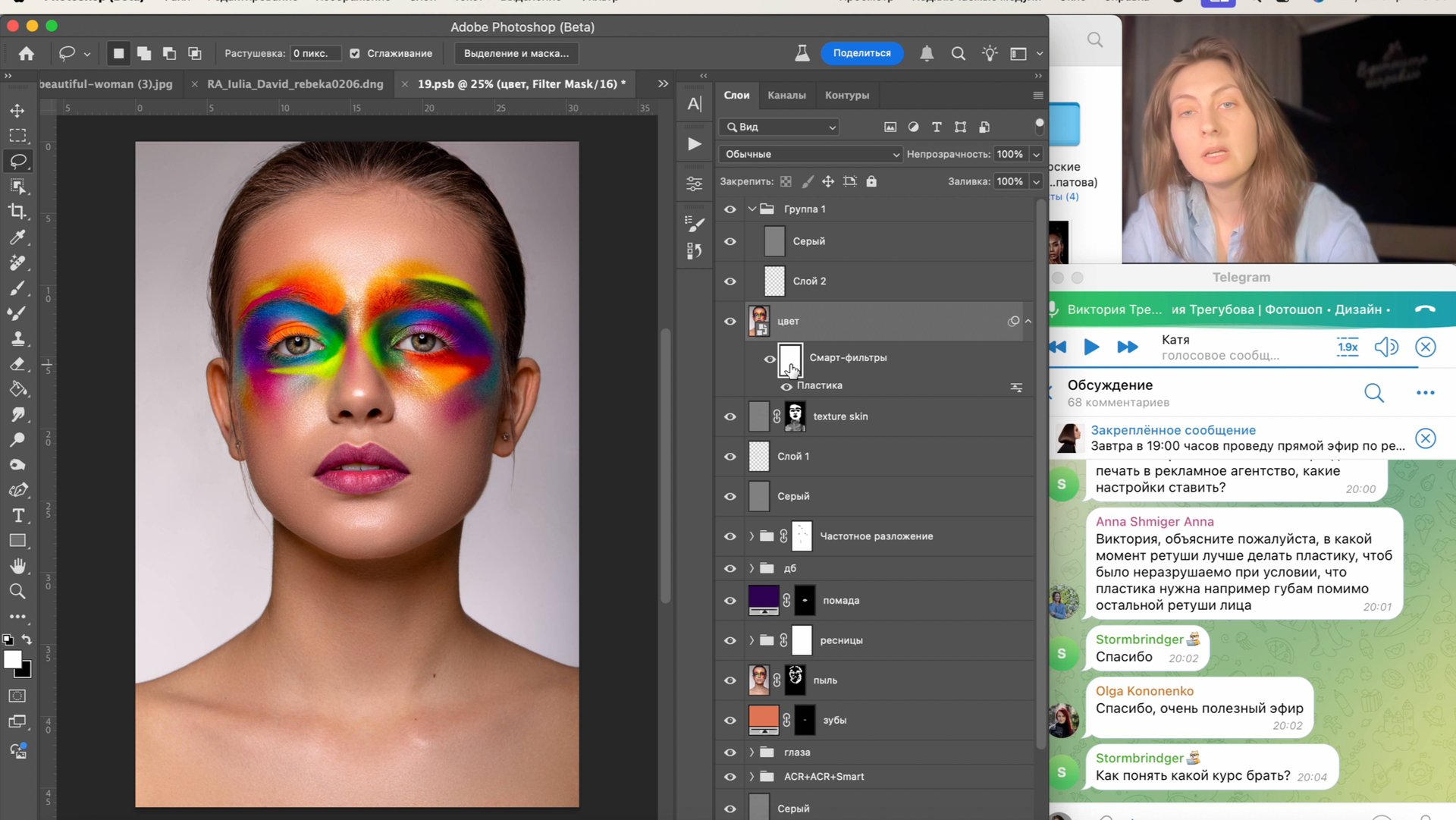The height and width of the screenshot is (820, 1456).
Task: Select the Zoom tool
Action: tap(17, 591)
